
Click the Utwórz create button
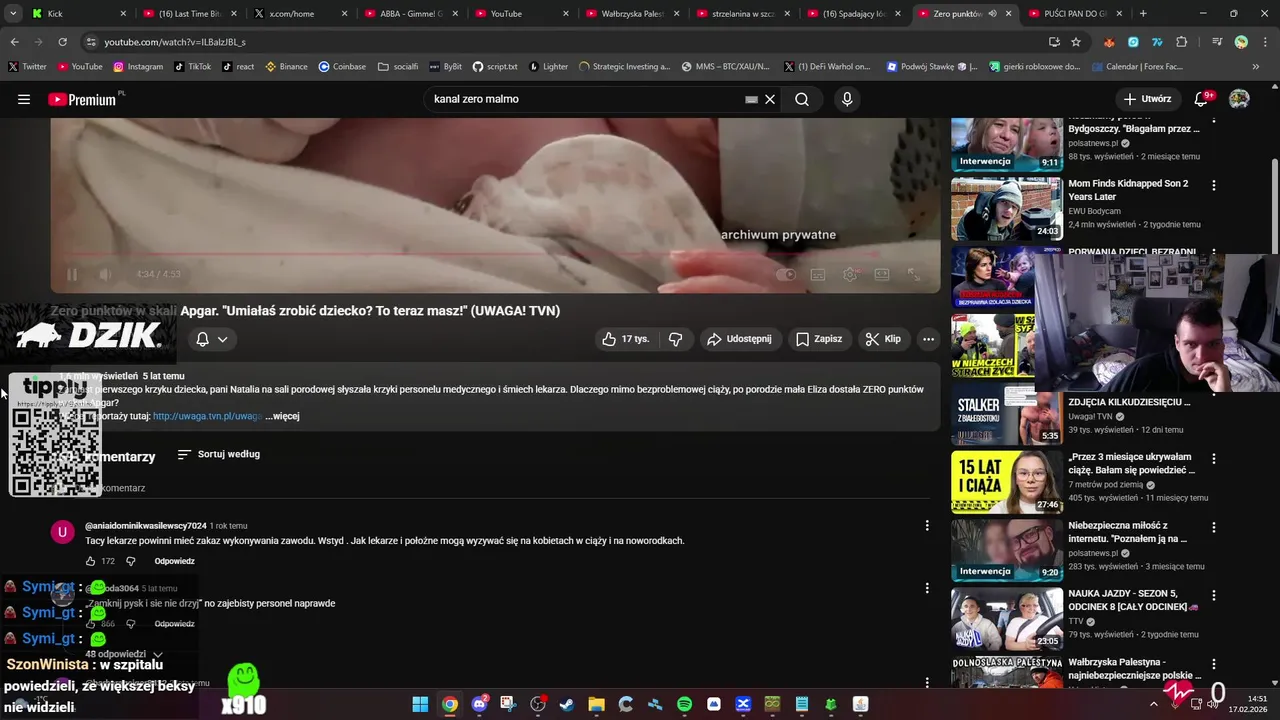(x=1147, y=99)
